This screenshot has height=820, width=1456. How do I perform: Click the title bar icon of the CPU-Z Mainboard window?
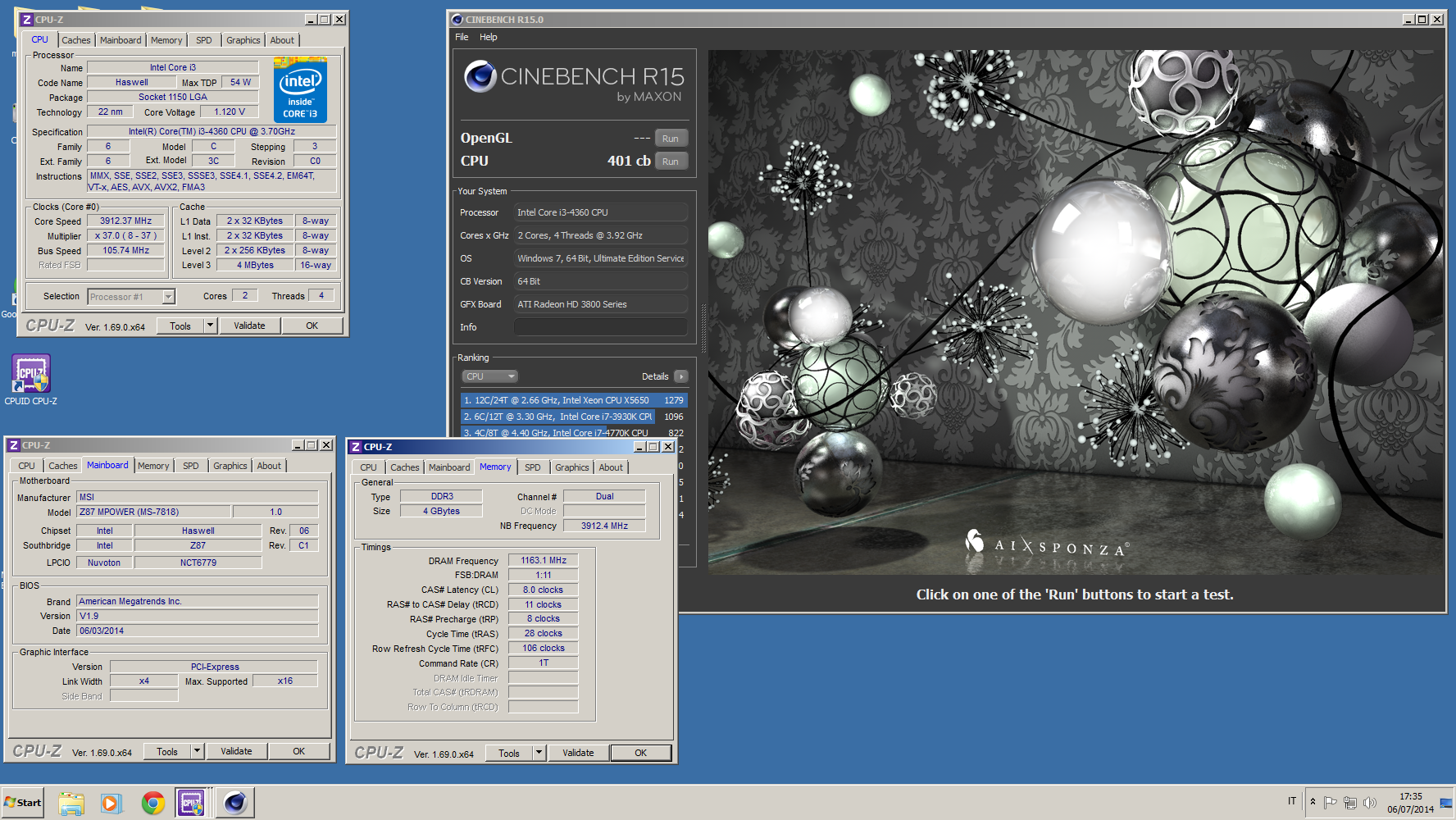14,445
